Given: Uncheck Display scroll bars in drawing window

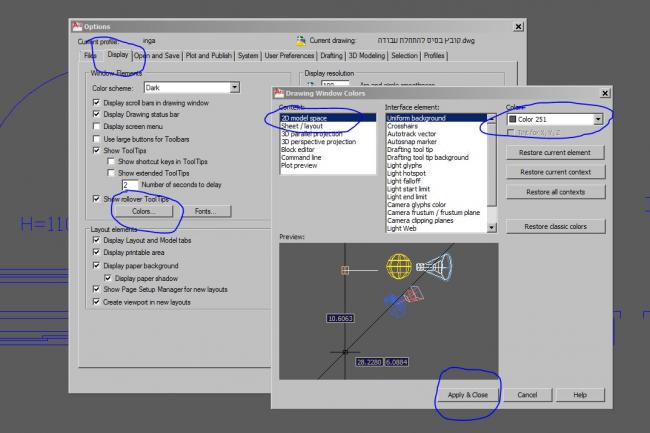Looking at the screenshot, I should [x=96, y=102].
